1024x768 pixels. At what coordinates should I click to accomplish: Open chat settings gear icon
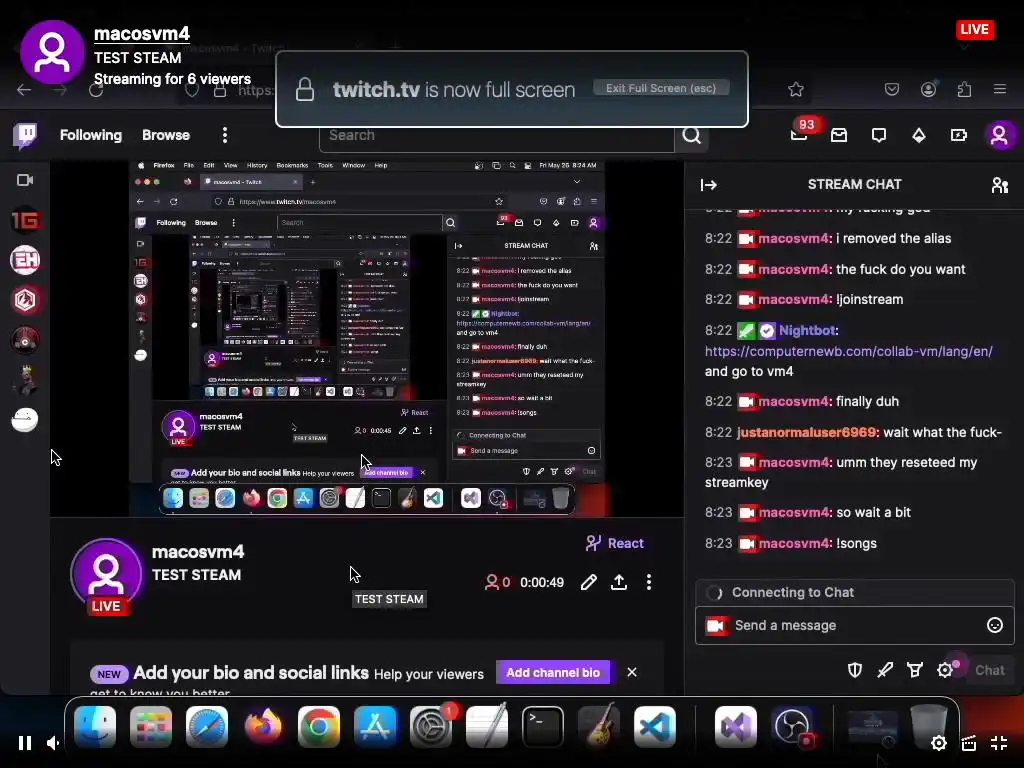945,670
